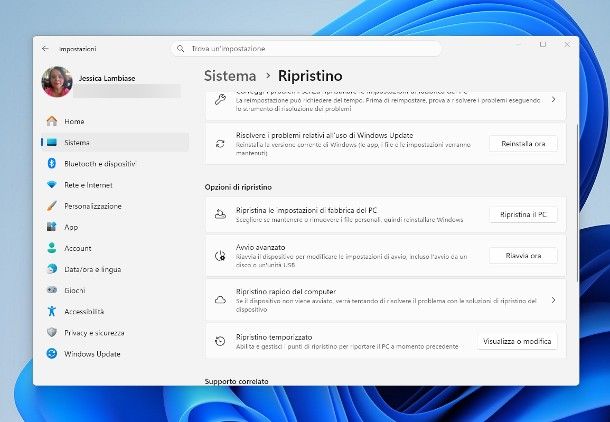
Task: Expand the troubleshooting row chevron
Action: (x=553, y=100)
